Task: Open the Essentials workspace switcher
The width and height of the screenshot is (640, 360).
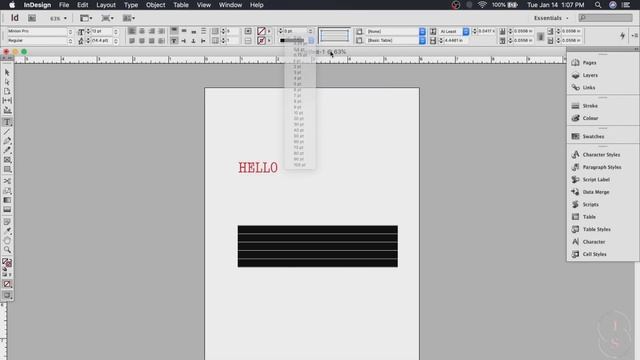Action: coord(551,18)
